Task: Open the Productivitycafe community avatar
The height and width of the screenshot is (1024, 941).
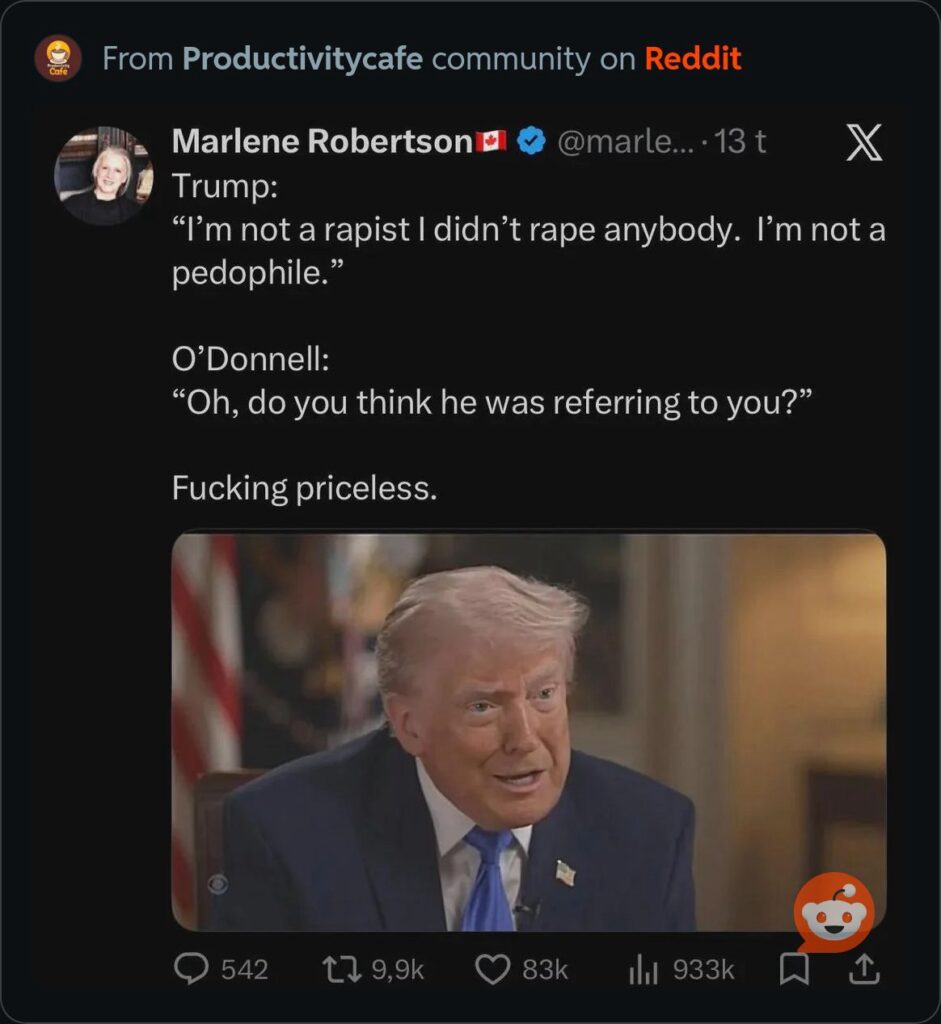Action: [x=58, y=58]
